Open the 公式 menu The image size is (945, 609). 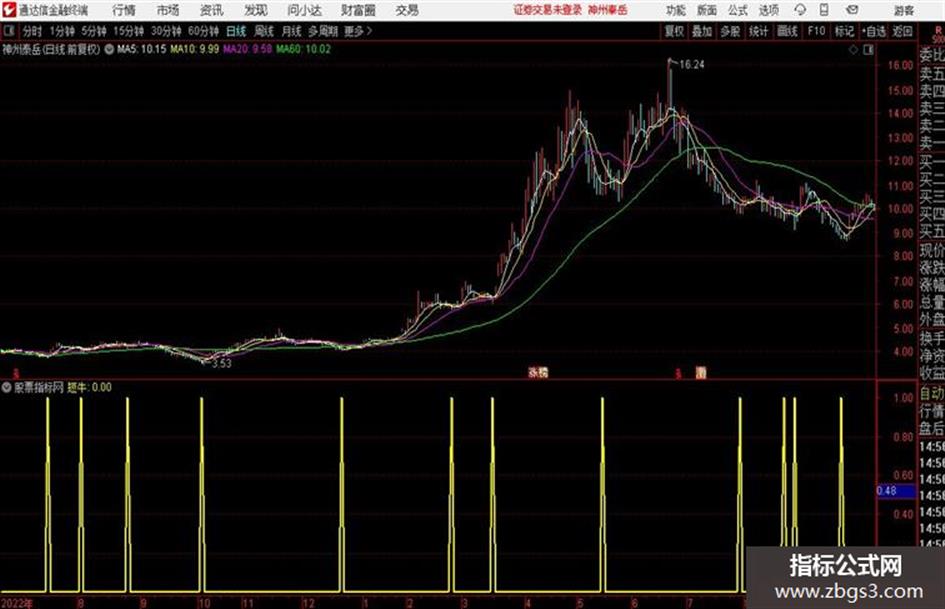point(738,10)
